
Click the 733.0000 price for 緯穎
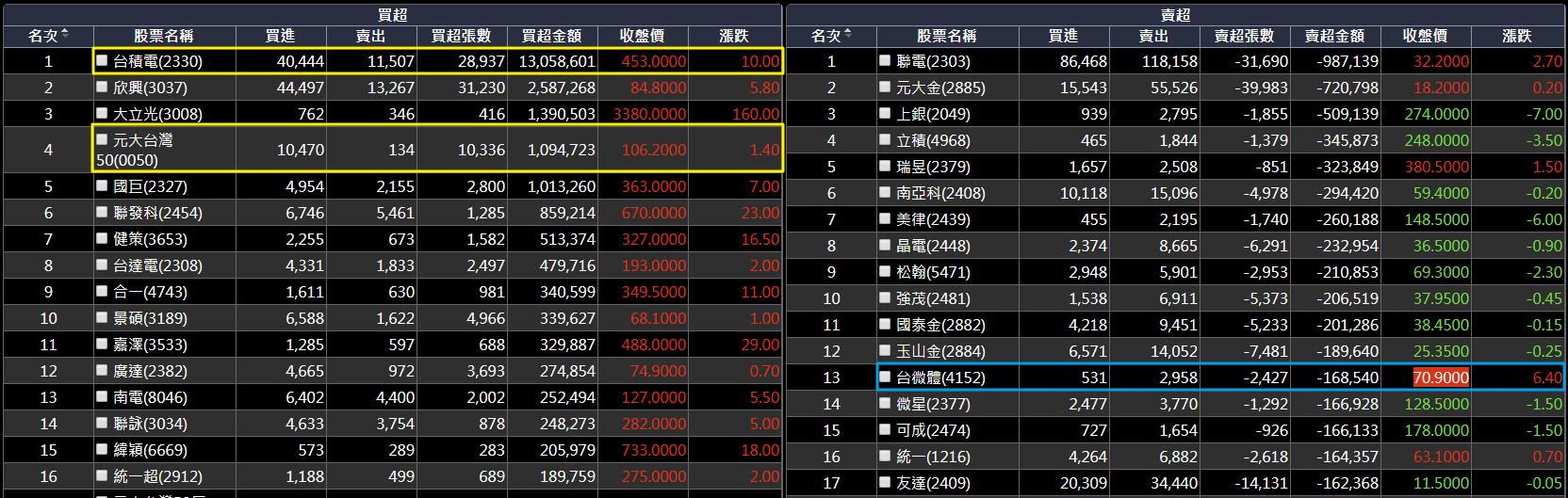(x=643, y=450)
